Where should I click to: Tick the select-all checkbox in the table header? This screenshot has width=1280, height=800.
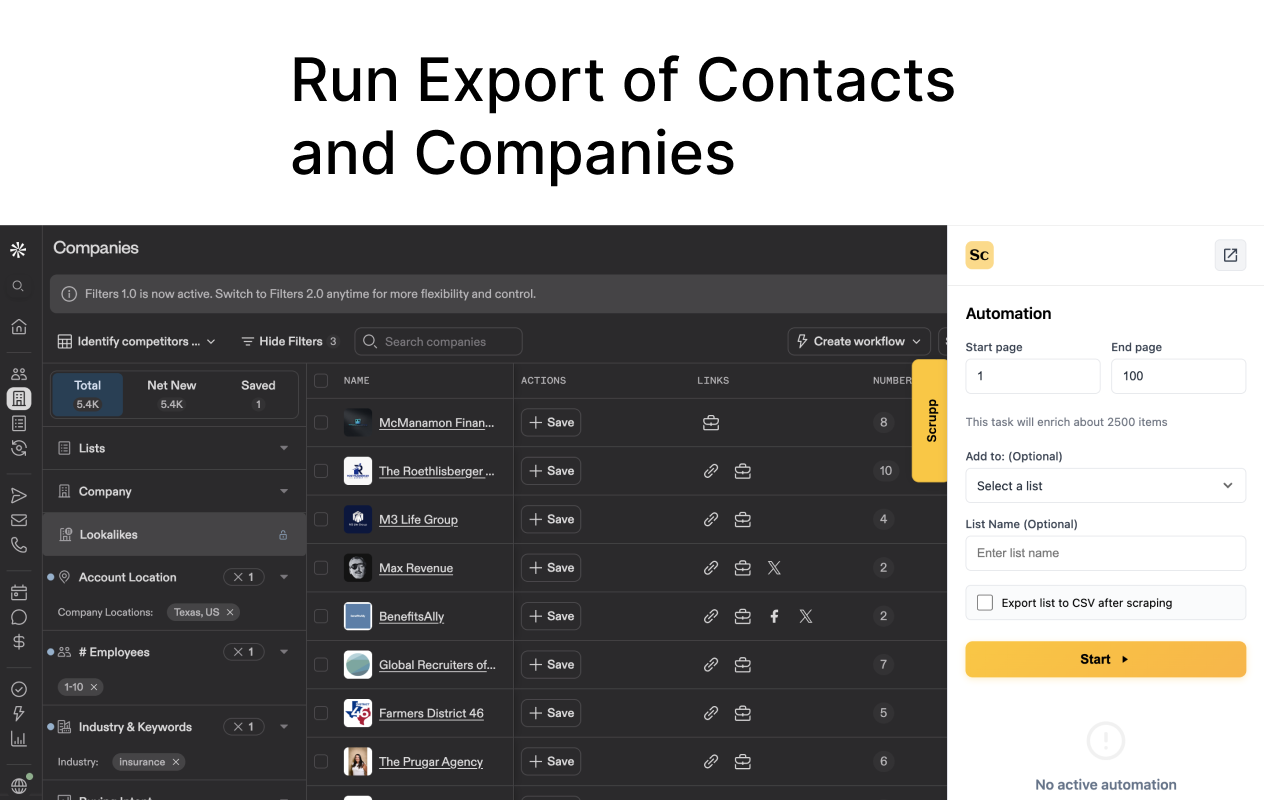point(321,380)
